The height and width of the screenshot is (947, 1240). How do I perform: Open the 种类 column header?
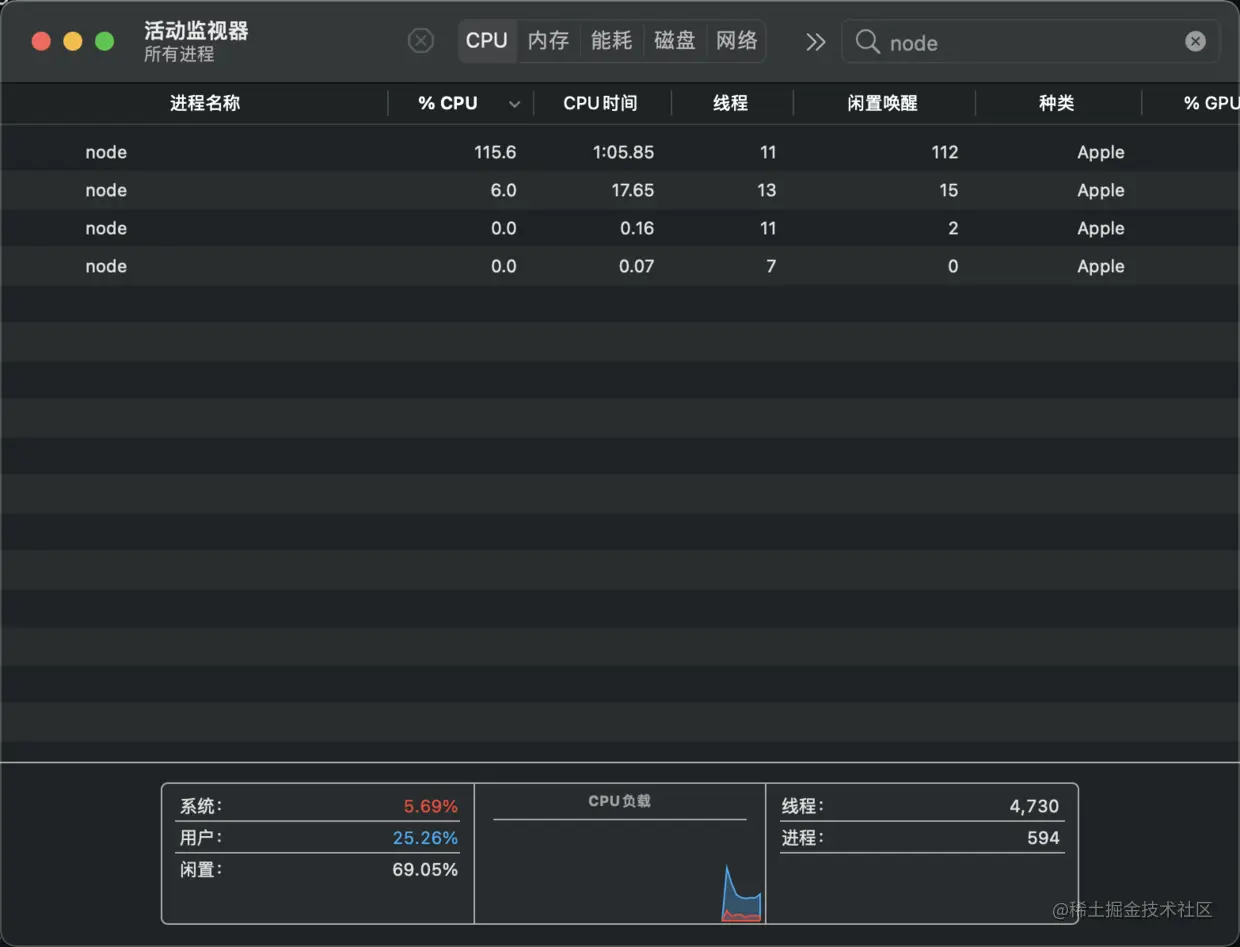1057,102
